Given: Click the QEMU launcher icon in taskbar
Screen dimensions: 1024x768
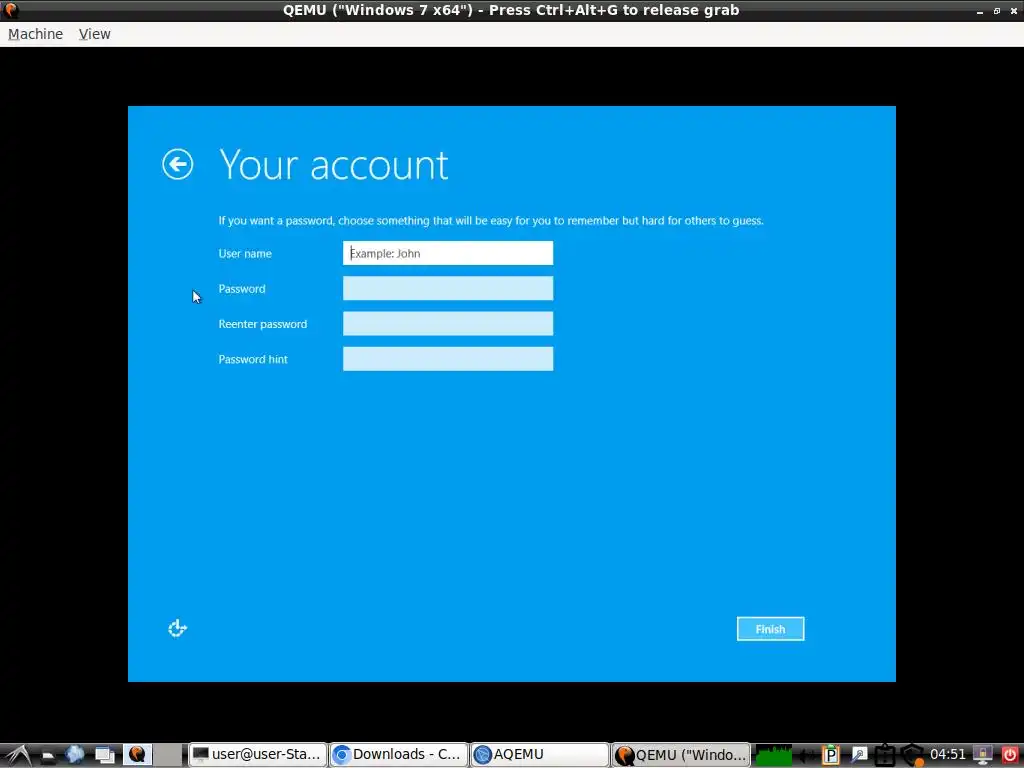Looking at the screenshot, I should coord(137,754).
